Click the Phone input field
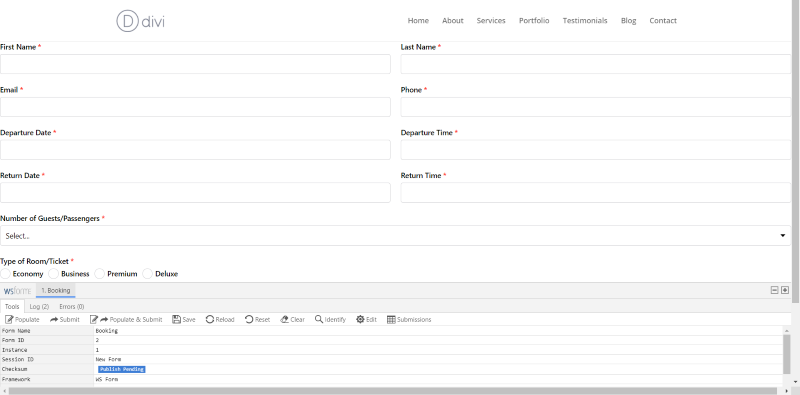This screenshot has width=800, height=395. 596,107
